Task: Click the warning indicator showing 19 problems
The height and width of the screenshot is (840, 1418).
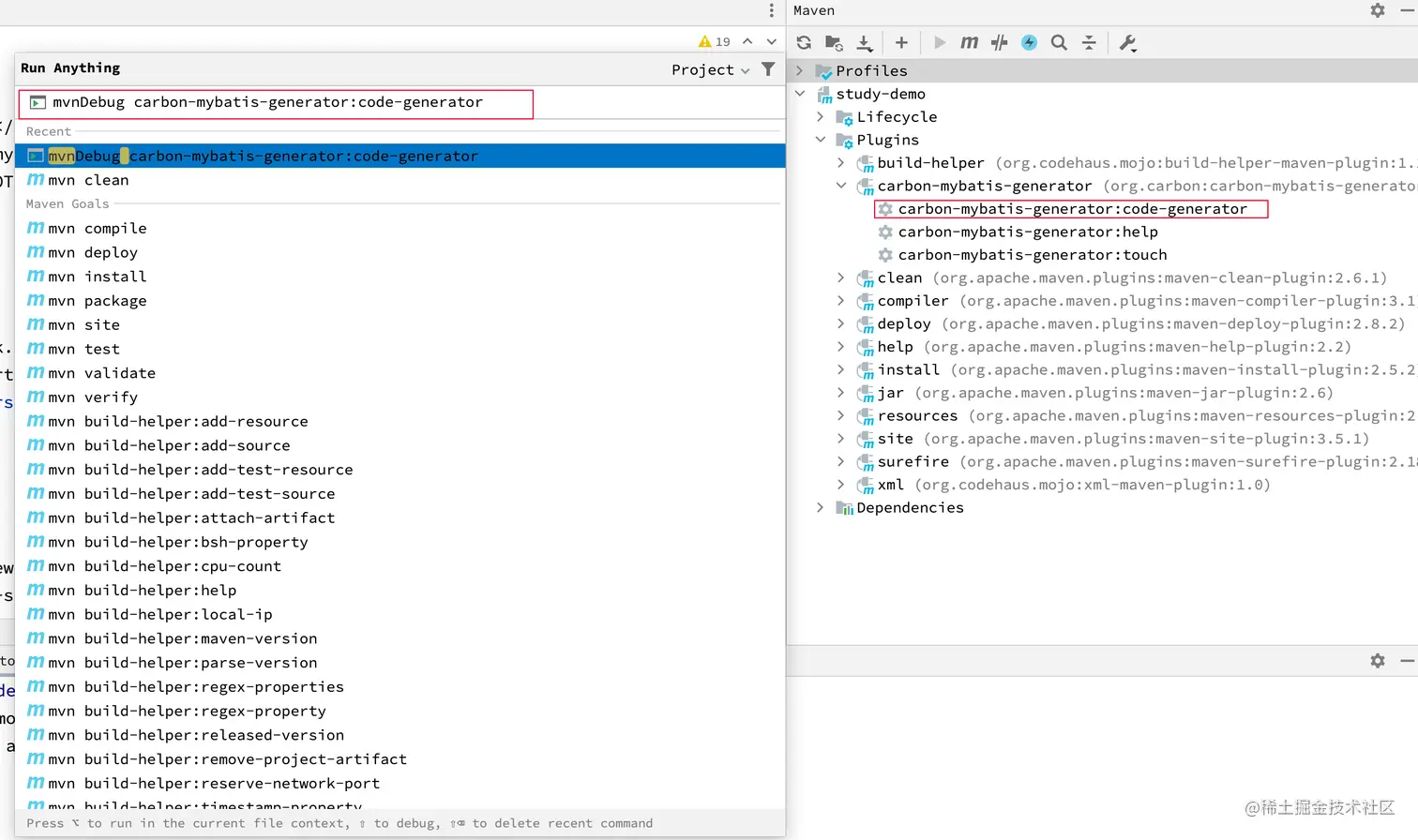Action: click(x=715, y=41)
